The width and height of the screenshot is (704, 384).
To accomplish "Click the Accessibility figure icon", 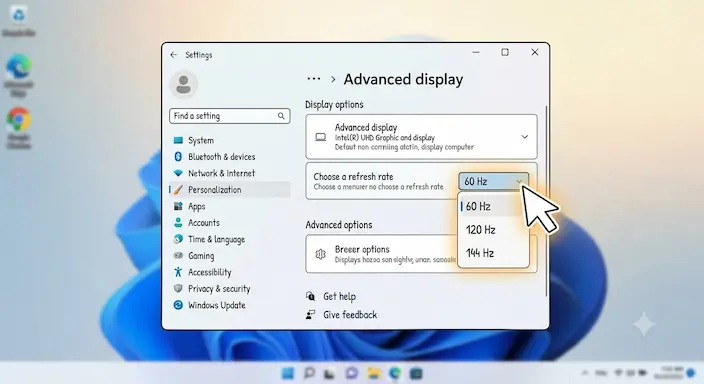I will [x=178, y=272].
